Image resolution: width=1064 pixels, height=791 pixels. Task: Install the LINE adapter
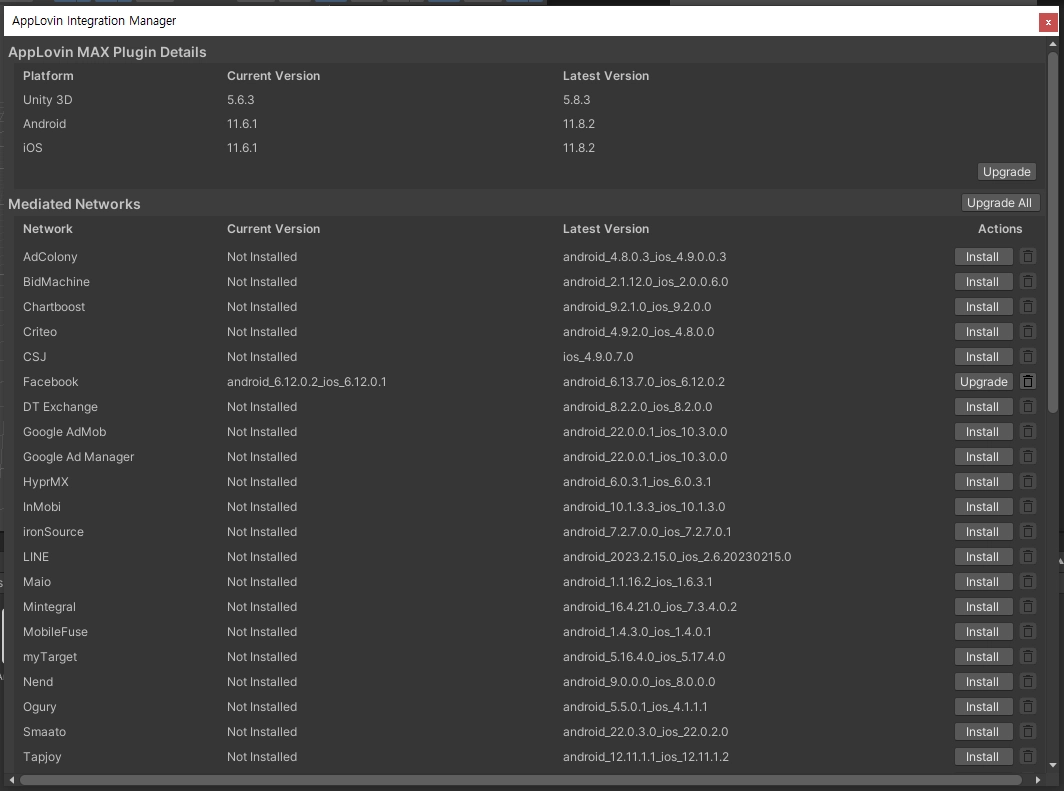click(x=983, y=557)
